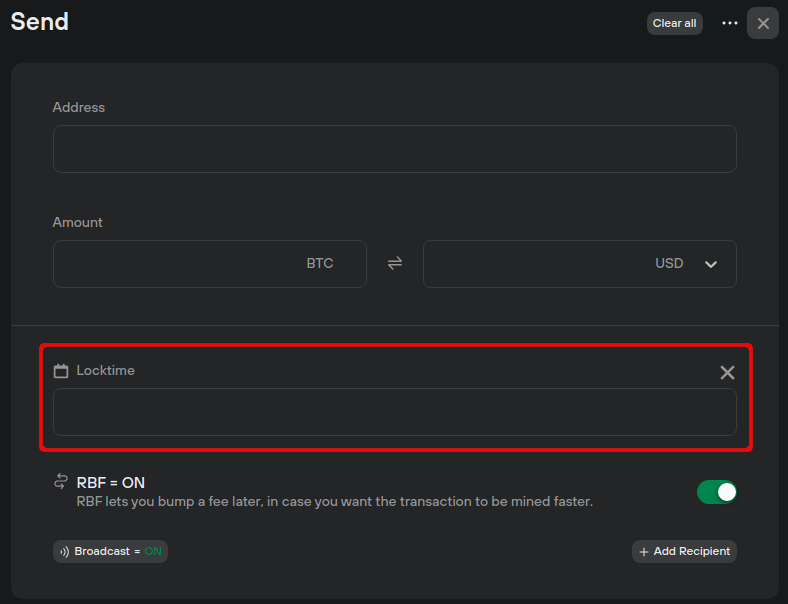
Task: Focus the USD fiat amount field
Action: tap(579, 264)
